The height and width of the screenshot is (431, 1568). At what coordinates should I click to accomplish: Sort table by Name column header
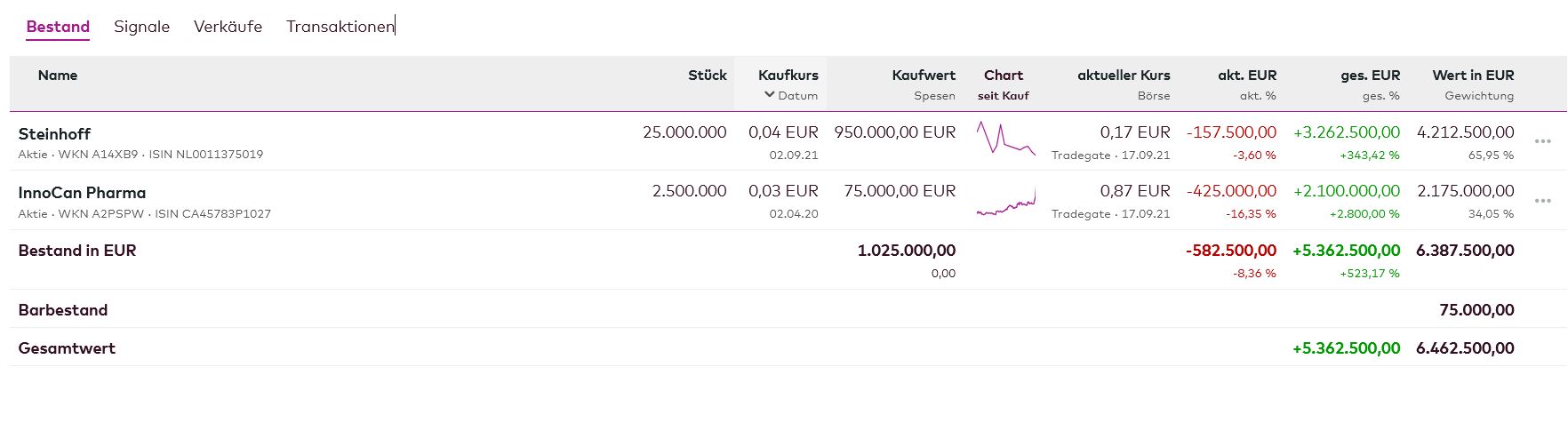click(x=58, y=76)
